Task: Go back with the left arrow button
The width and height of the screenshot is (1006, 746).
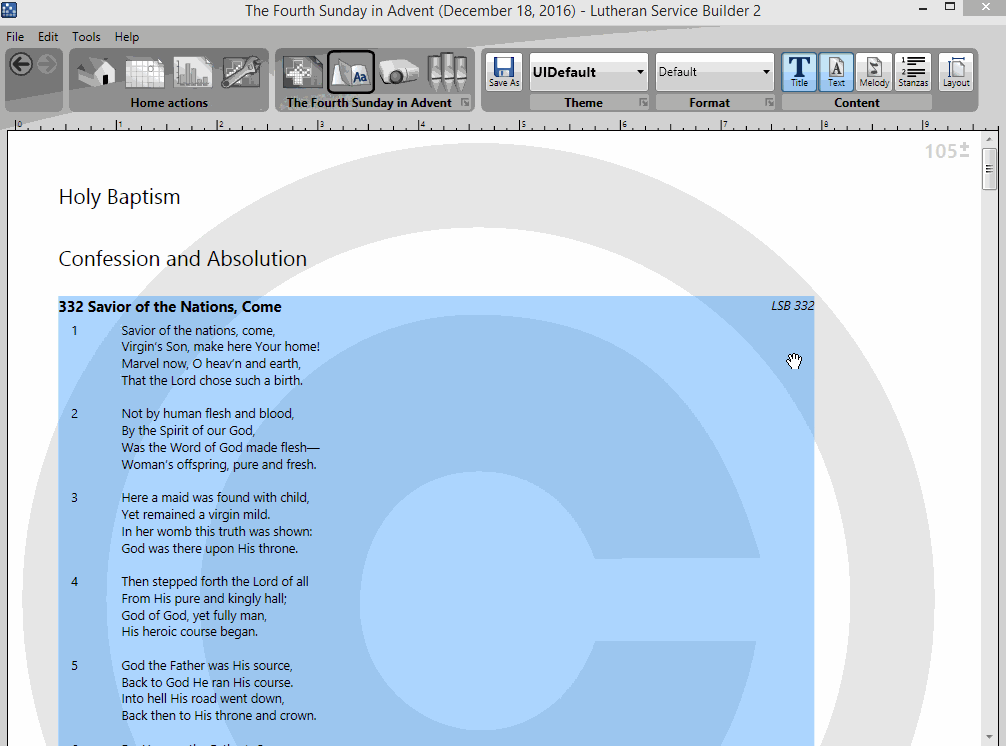Action: click(x=21, y=65)
